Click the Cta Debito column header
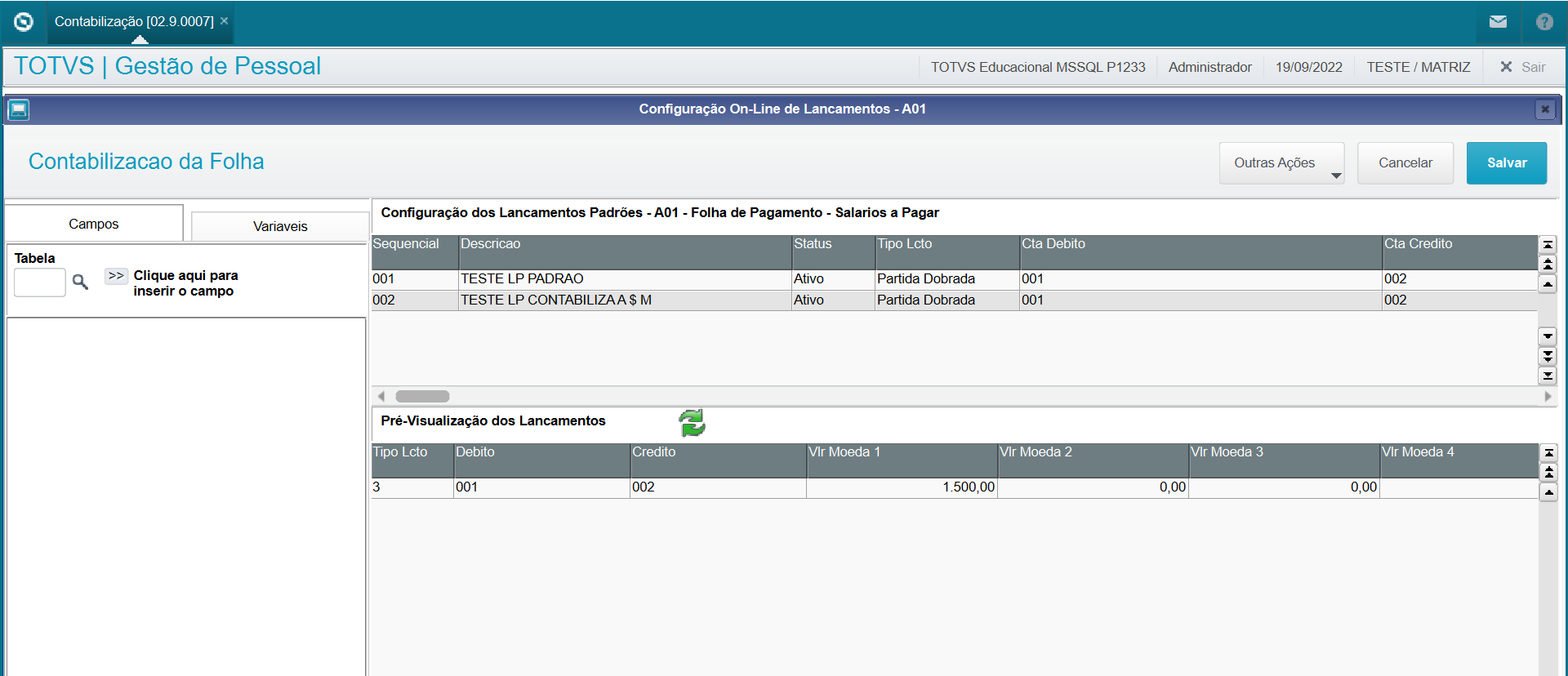The width and height of the screenshot is (1568, 676). pos(1200,252)
